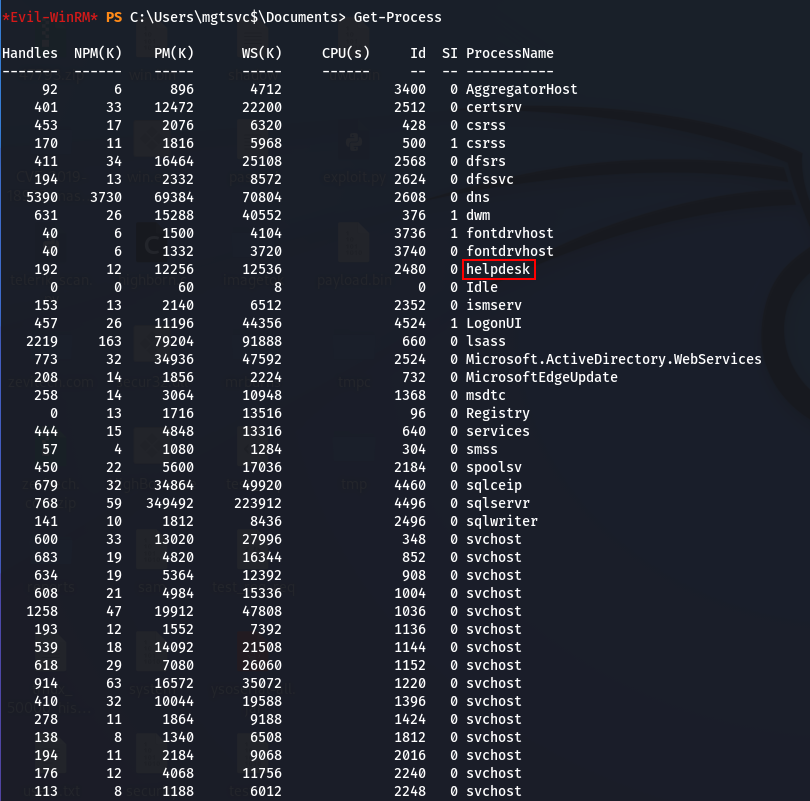The image size is (810, 801).
Task: Click lsass WS value 91888
Action: [261, 341]
